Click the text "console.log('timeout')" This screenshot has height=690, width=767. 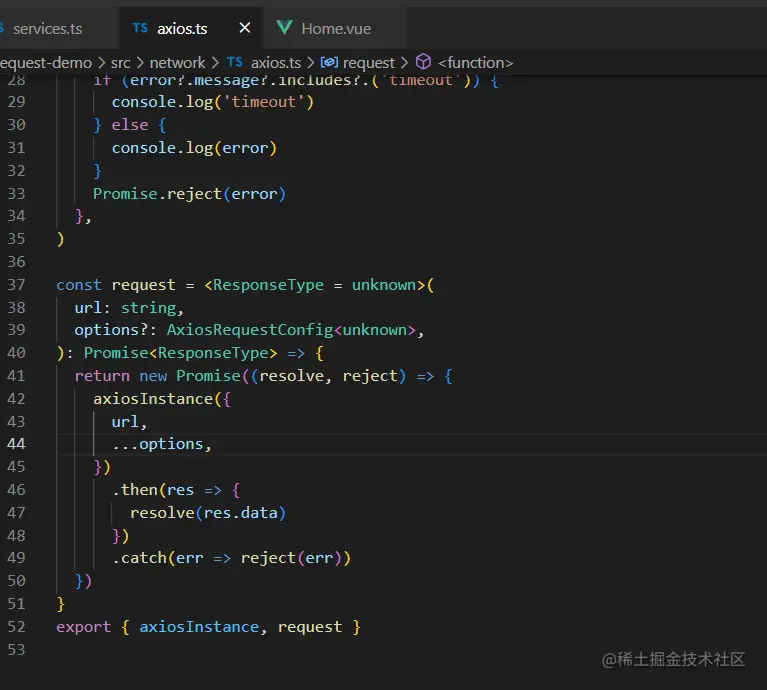click(x=212, y=102)
